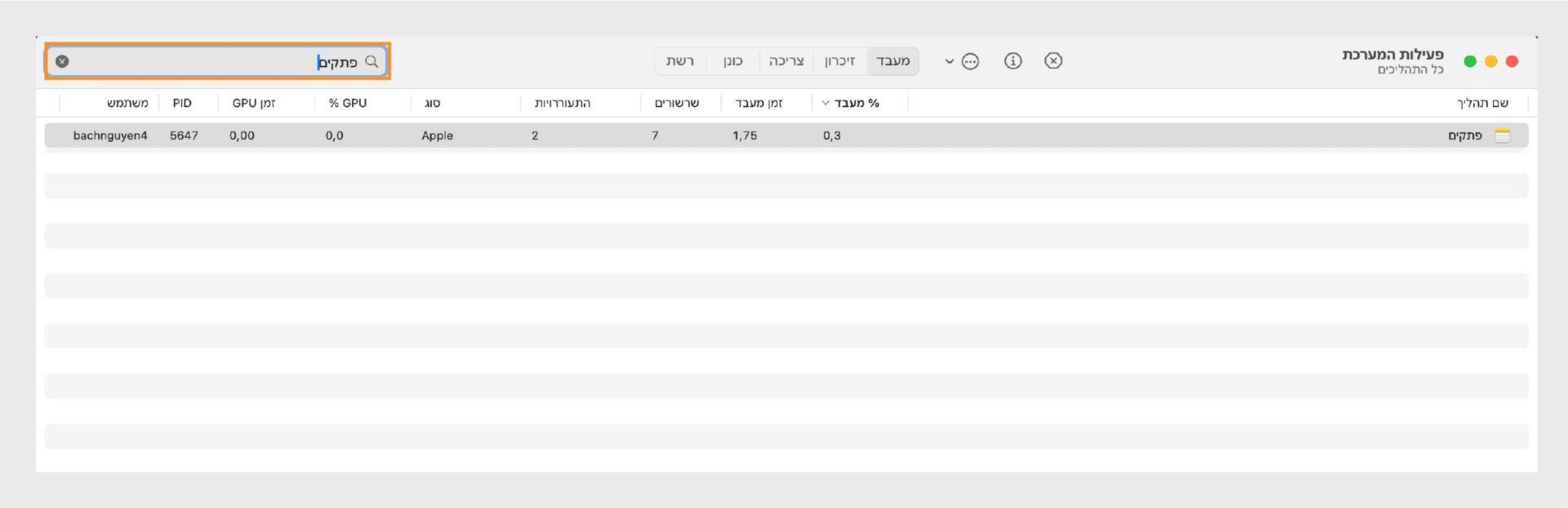
Task: Click the stop process X icon
Action: (x=1053, y=61)
